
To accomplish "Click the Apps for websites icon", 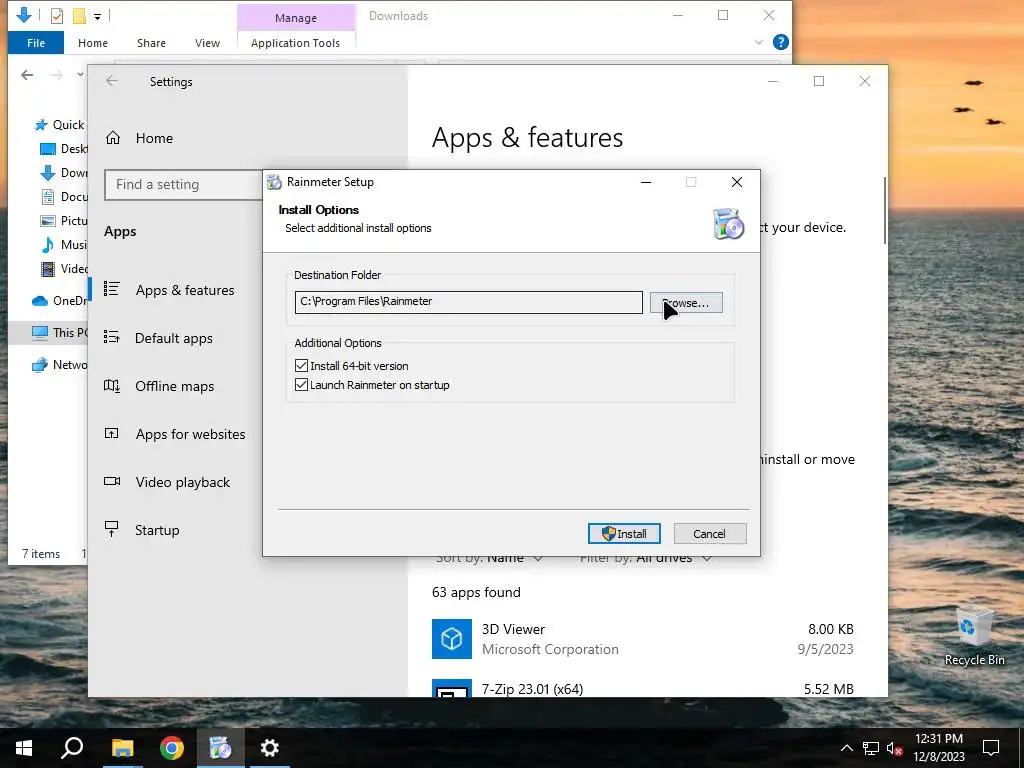I will coord(112,433).
